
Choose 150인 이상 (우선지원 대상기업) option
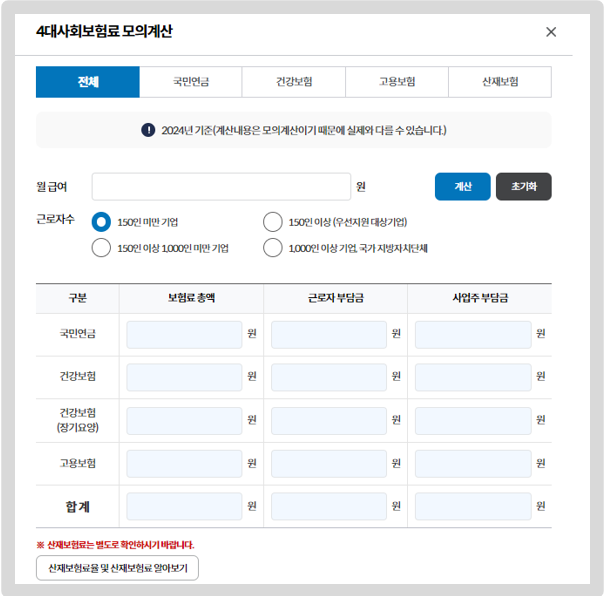273,222
